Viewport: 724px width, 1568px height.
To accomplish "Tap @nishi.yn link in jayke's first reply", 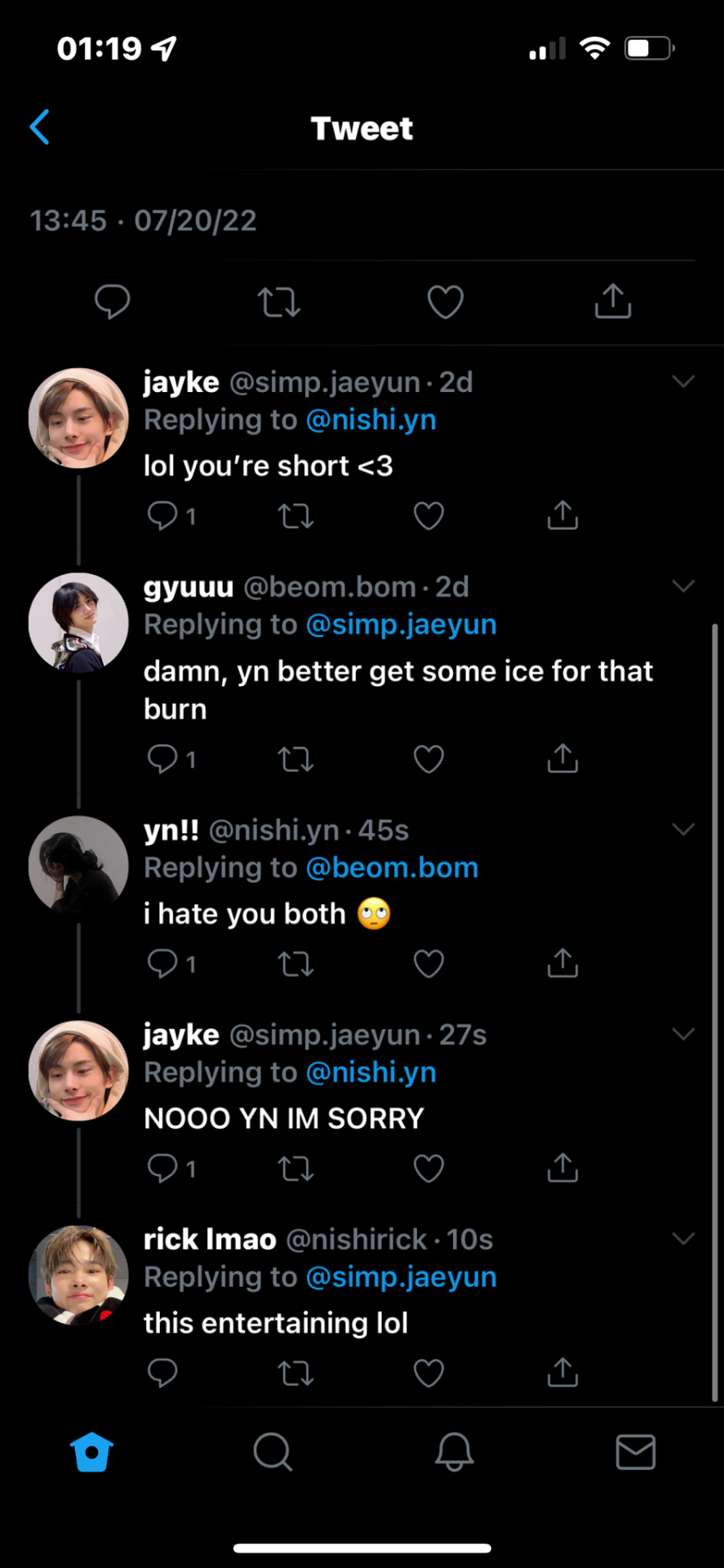I will tap(371, 420).
